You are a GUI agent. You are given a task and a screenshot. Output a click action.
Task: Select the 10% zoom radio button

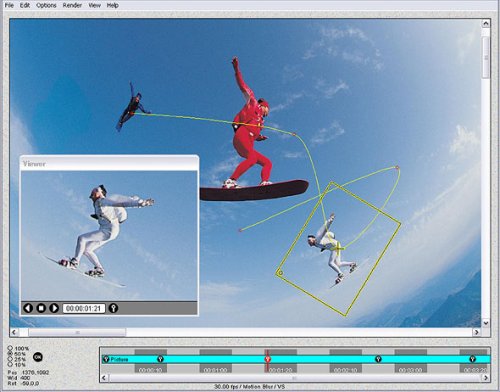(10, 364)
